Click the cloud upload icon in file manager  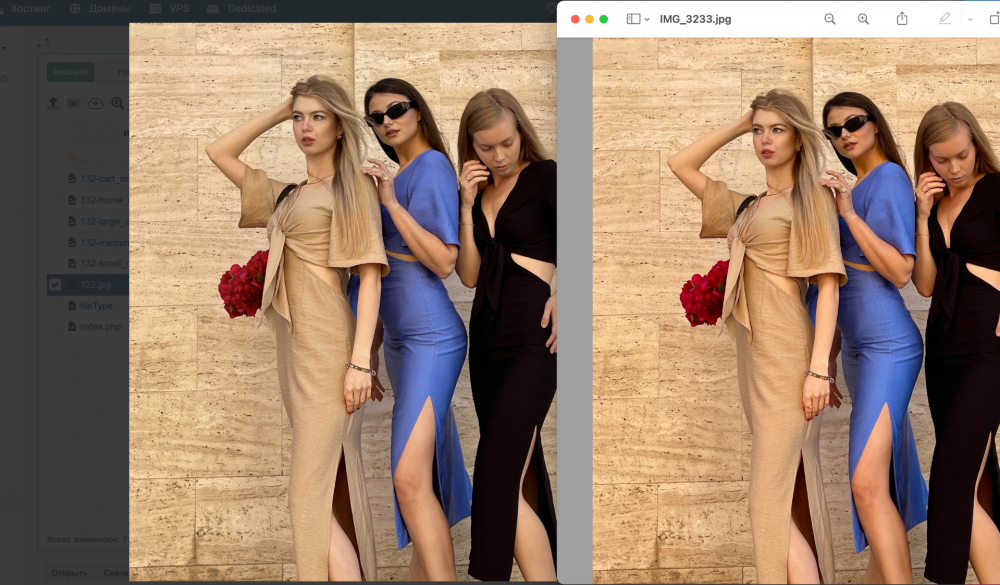pyautogui.click(x=96, y=103)
